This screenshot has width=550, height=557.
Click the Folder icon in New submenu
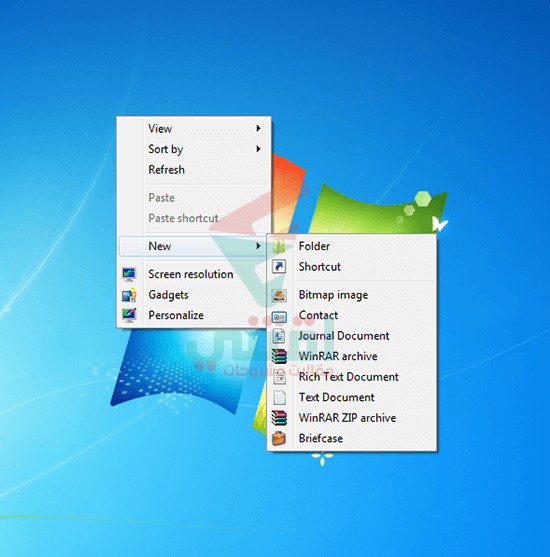(x=279, y=246)
